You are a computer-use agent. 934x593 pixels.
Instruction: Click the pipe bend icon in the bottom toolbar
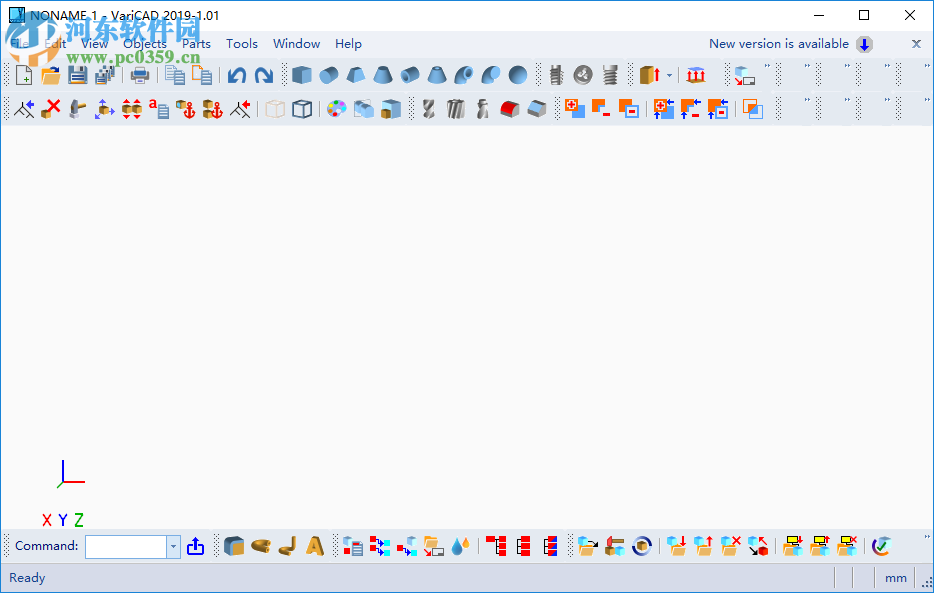pyautogui.click(x=288, y=546)
